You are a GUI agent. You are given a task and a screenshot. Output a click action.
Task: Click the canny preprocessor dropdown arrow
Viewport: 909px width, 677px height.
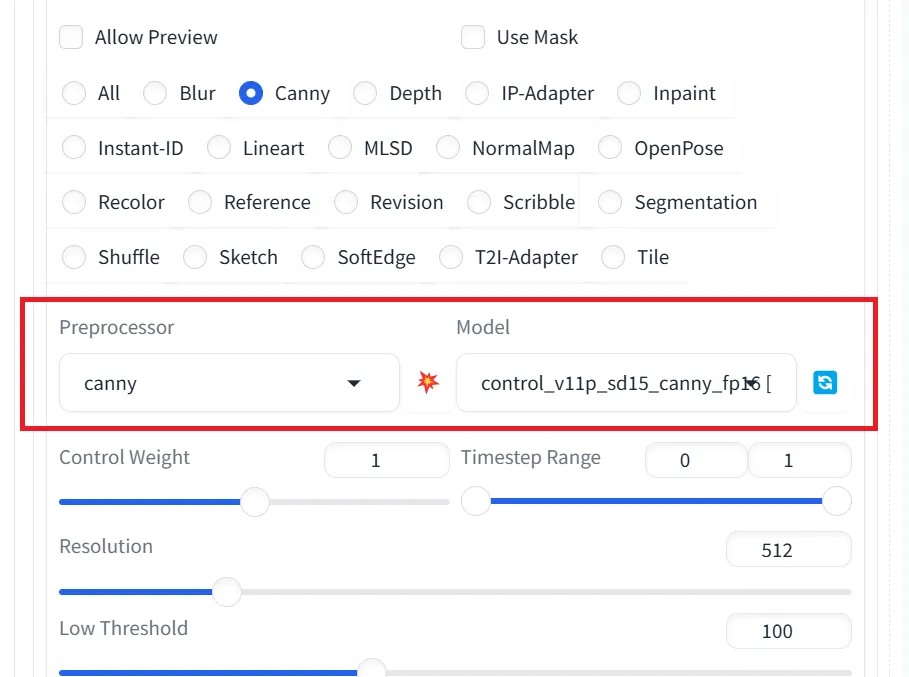pyautogui.click(x=355, y=382)
